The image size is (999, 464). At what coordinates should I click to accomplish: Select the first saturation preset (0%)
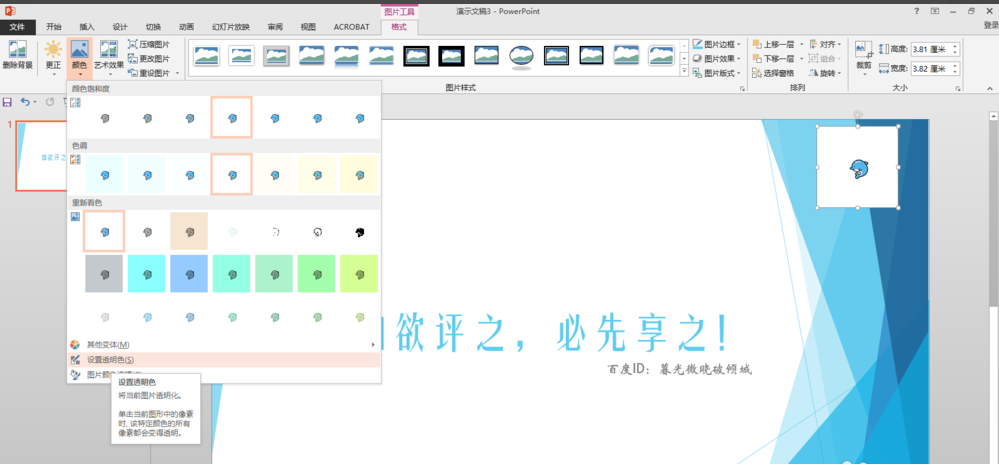[104, 118]
